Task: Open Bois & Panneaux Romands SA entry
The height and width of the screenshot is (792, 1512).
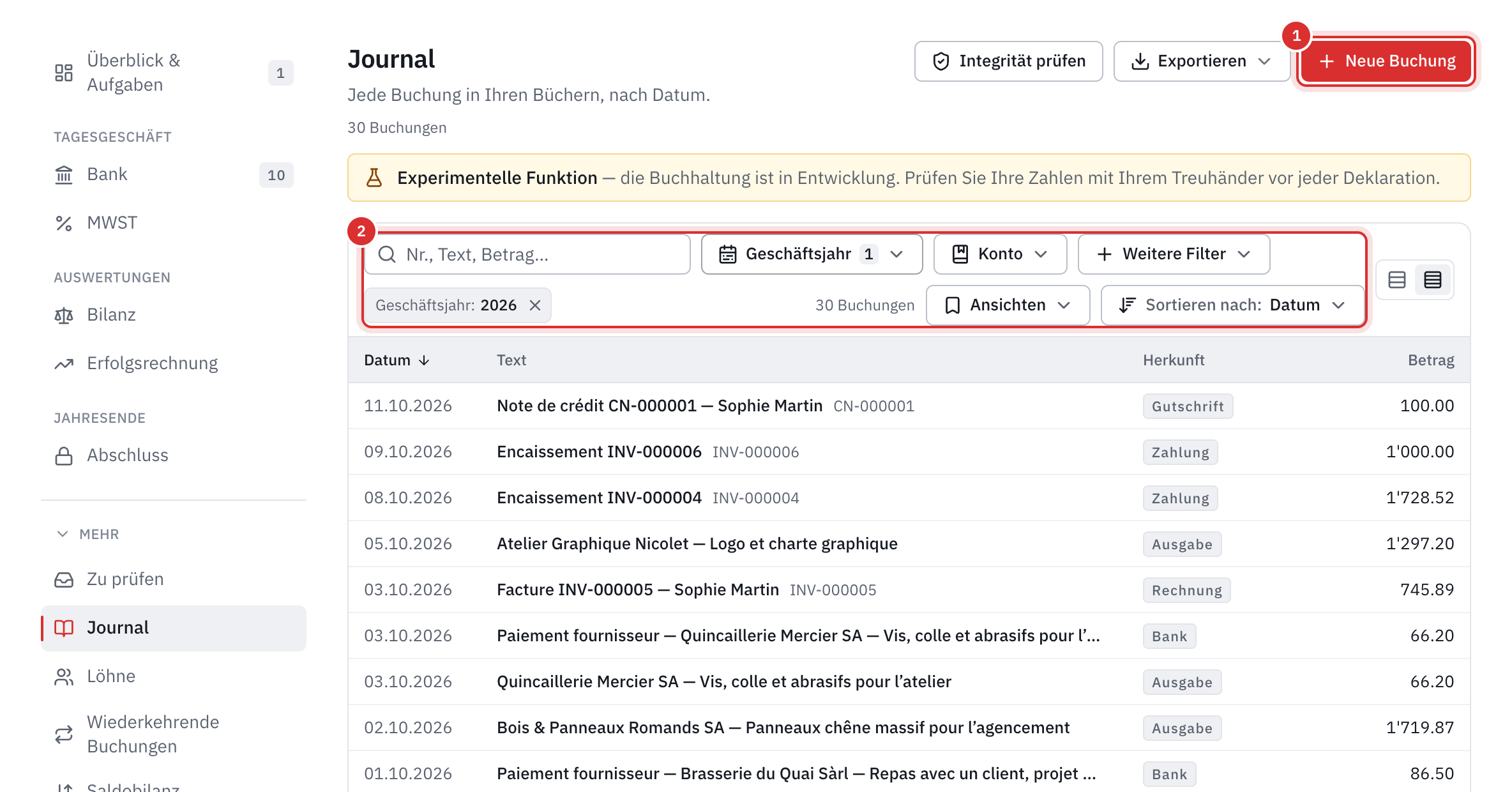Action: (x=909, y=727)
